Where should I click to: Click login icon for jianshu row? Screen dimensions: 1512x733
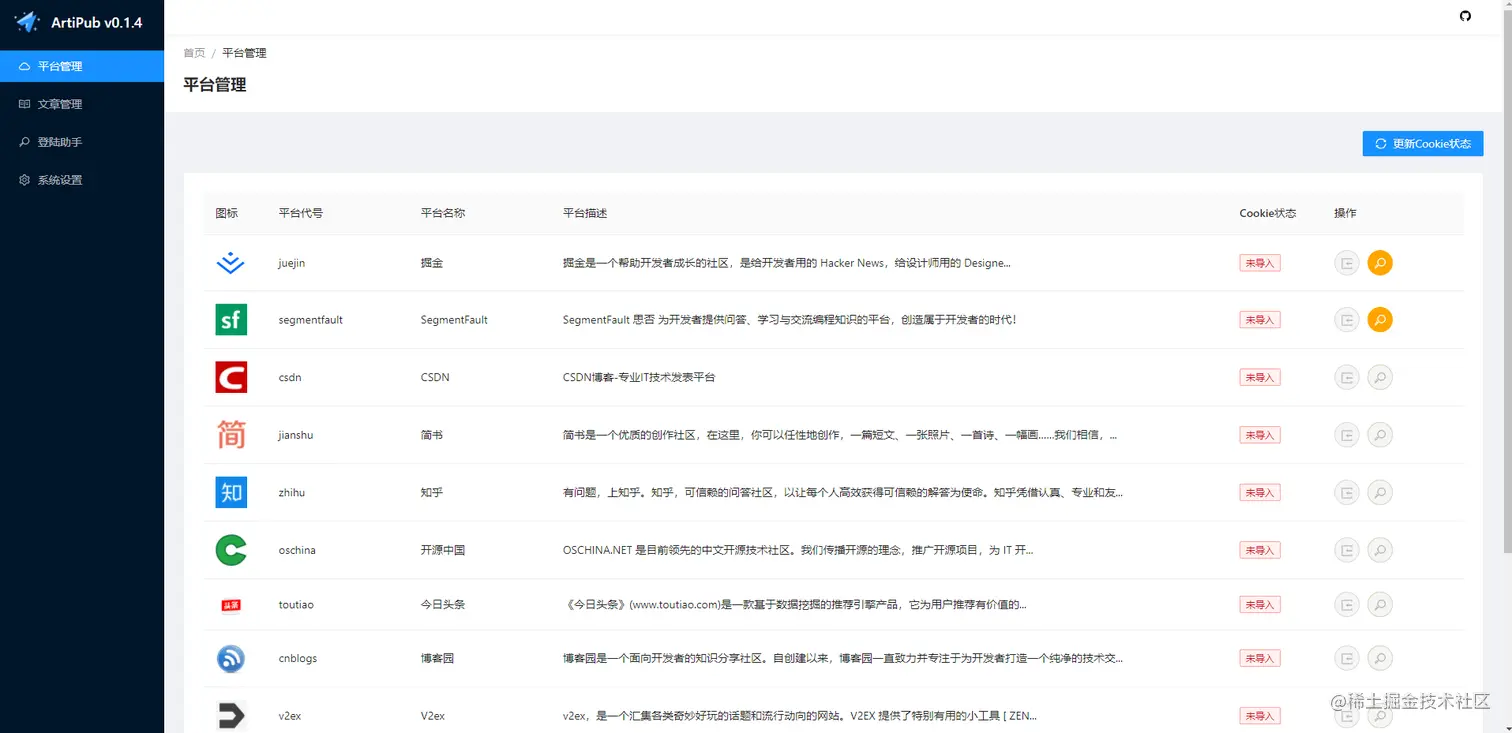[1347, 435]
